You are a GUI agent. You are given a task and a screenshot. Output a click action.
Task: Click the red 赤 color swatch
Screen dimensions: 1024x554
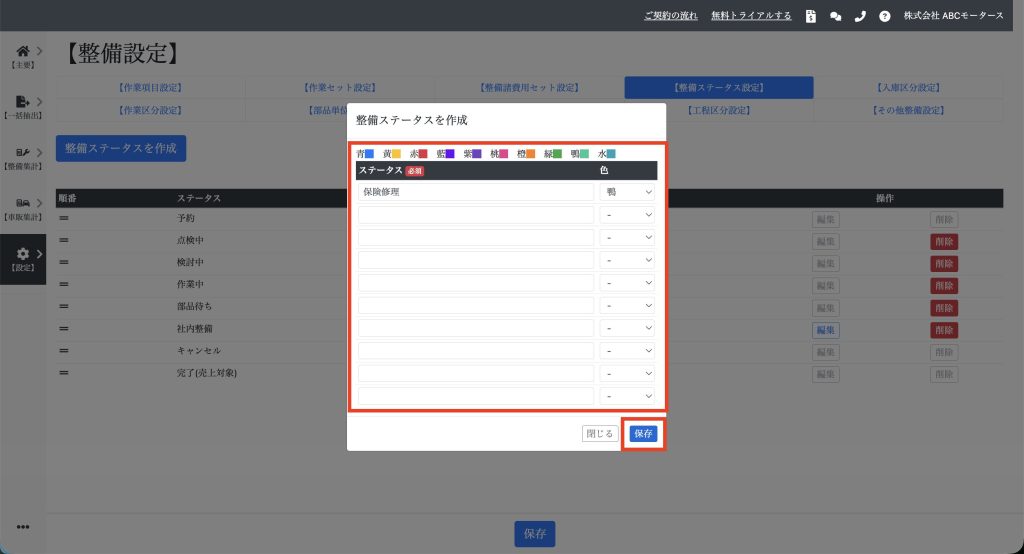pos(423,154)
